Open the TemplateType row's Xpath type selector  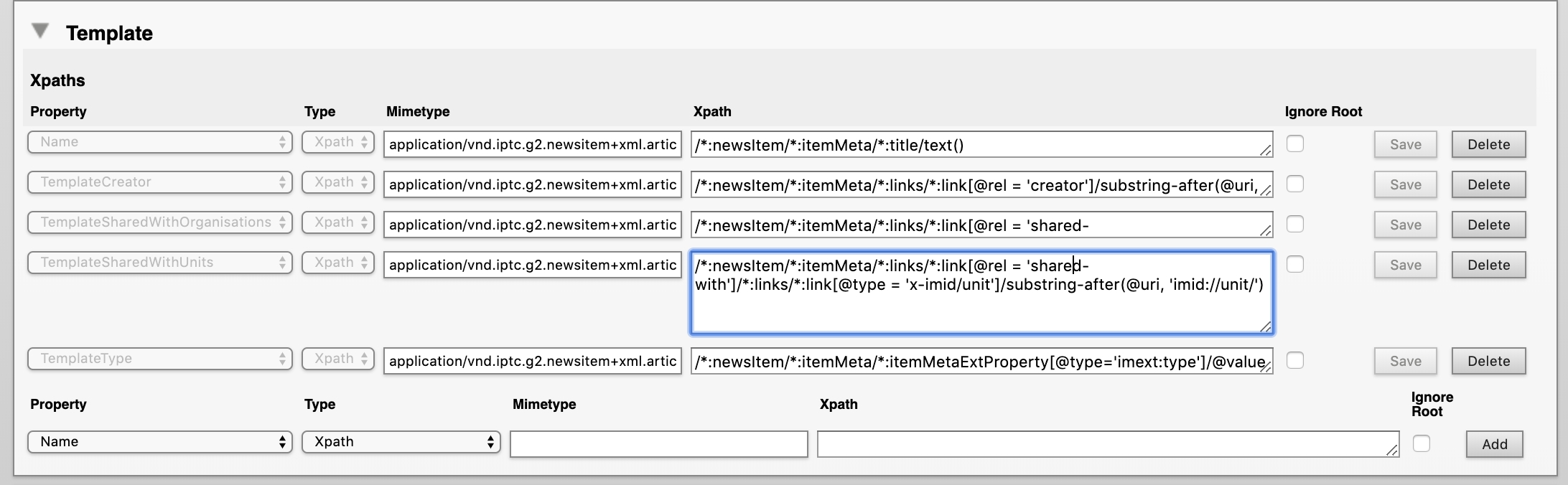coord(338,359)
